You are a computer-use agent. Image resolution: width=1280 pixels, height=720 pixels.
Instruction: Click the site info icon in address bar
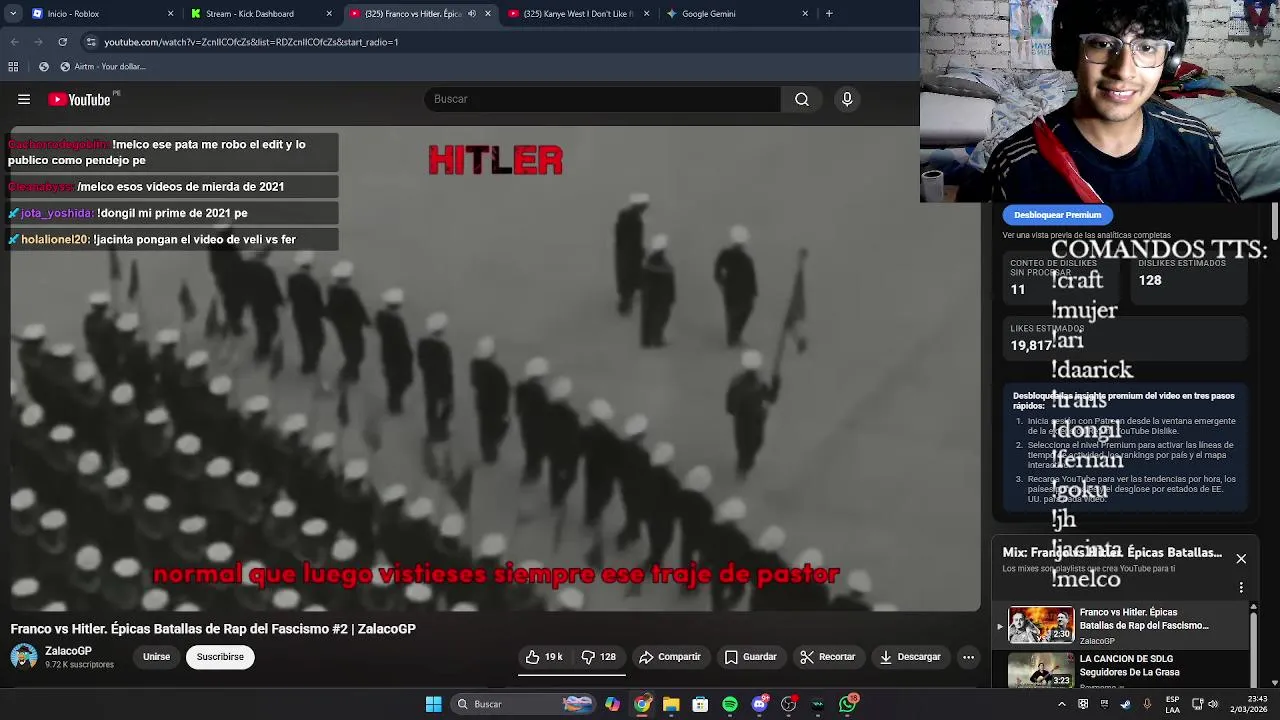(x=91, y=42)
